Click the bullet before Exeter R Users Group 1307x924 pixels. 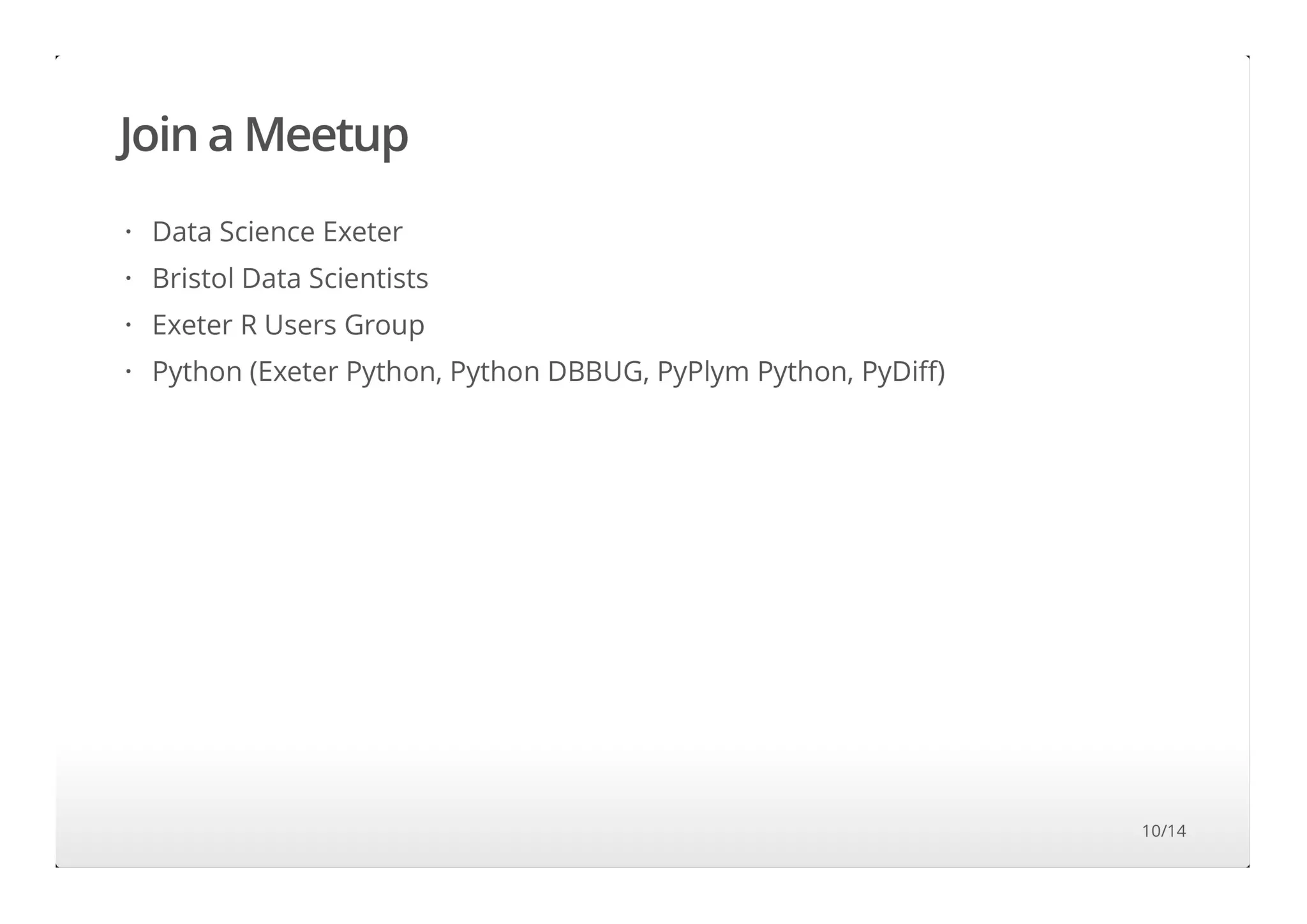coord(128,325)
